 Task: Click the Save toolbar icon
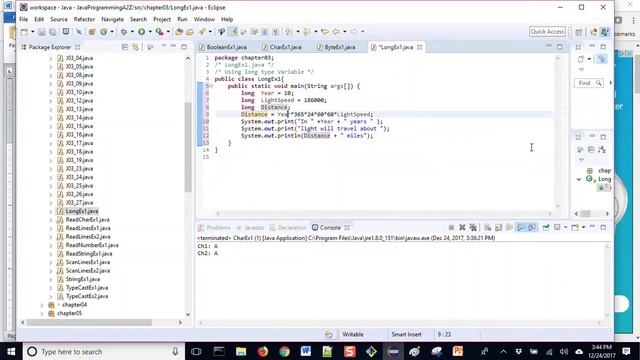coord(42,32)
